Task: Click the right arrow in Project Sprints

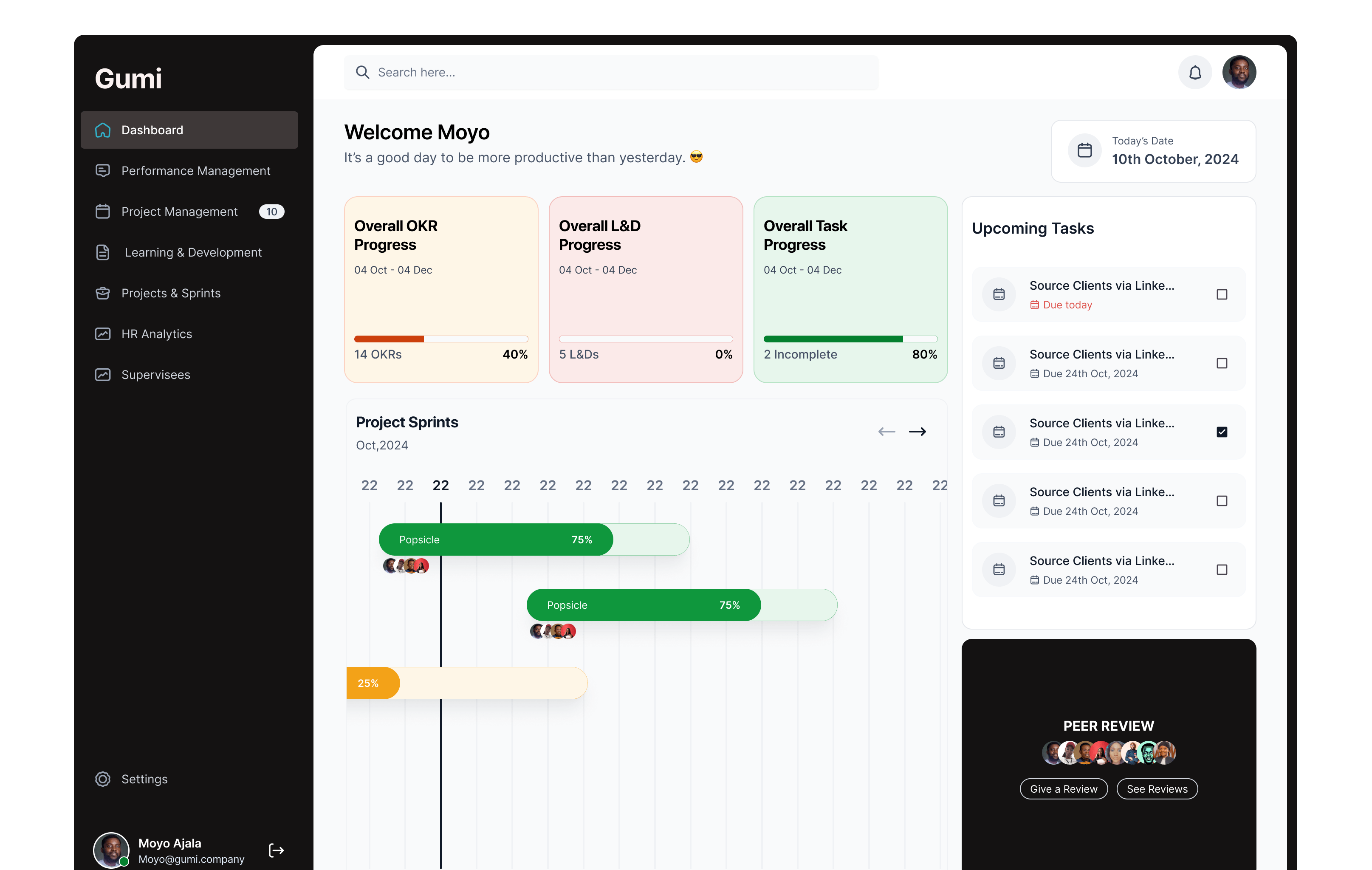Action: pyautogui.click(x=917, y=432)
